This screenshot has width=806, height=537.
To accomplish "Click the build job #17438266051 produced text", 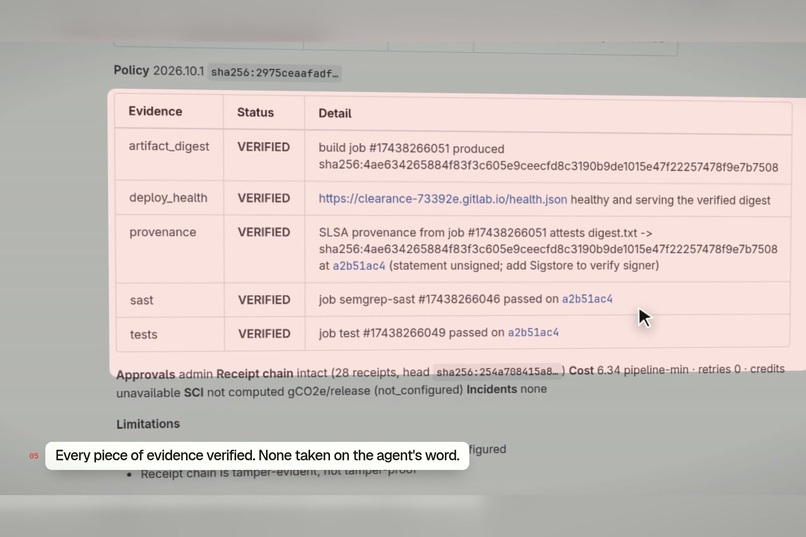I will (411, 149).
